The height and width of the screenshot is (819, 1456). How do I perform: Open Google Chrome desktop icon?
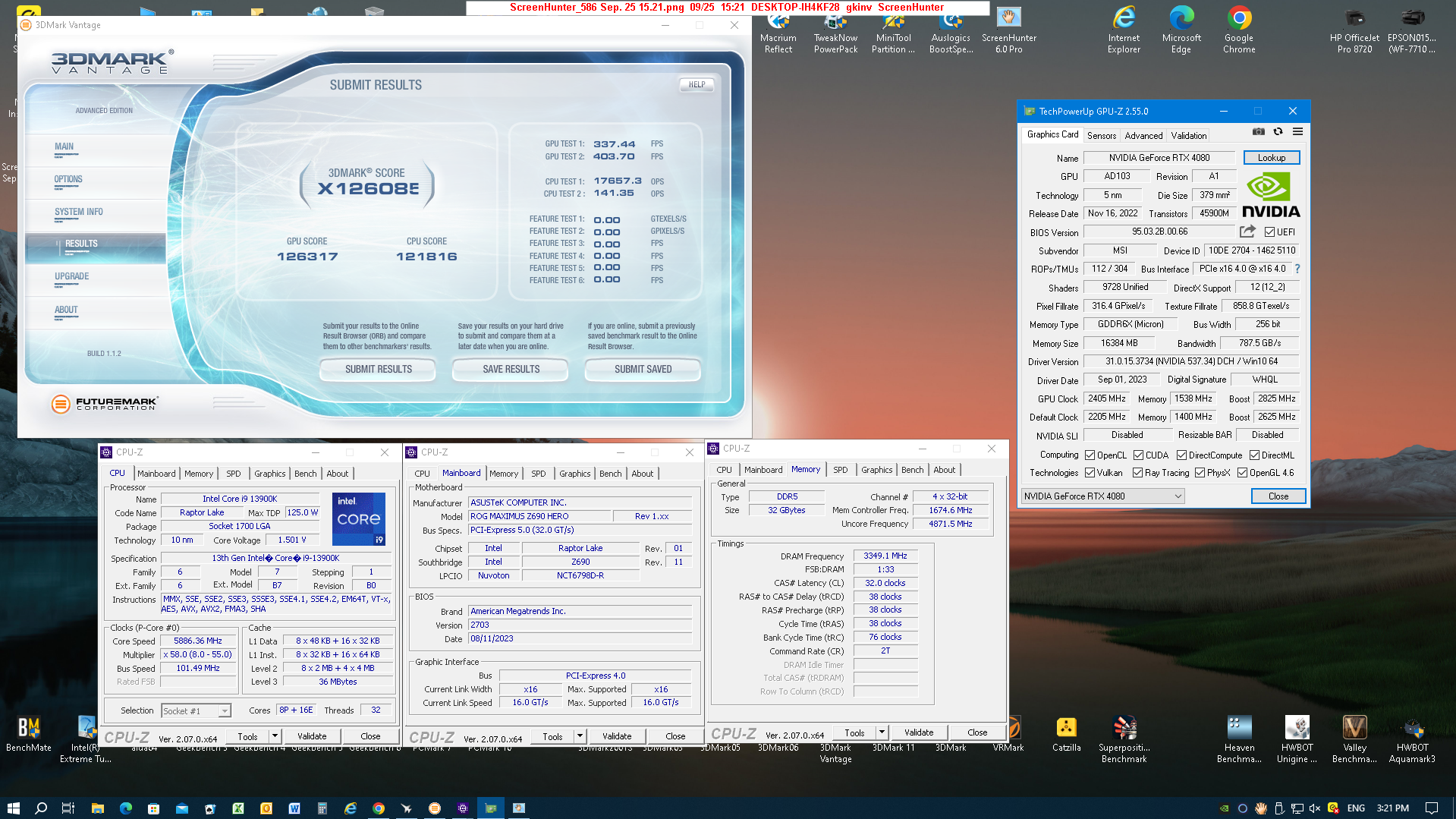tap(1239, 30)
